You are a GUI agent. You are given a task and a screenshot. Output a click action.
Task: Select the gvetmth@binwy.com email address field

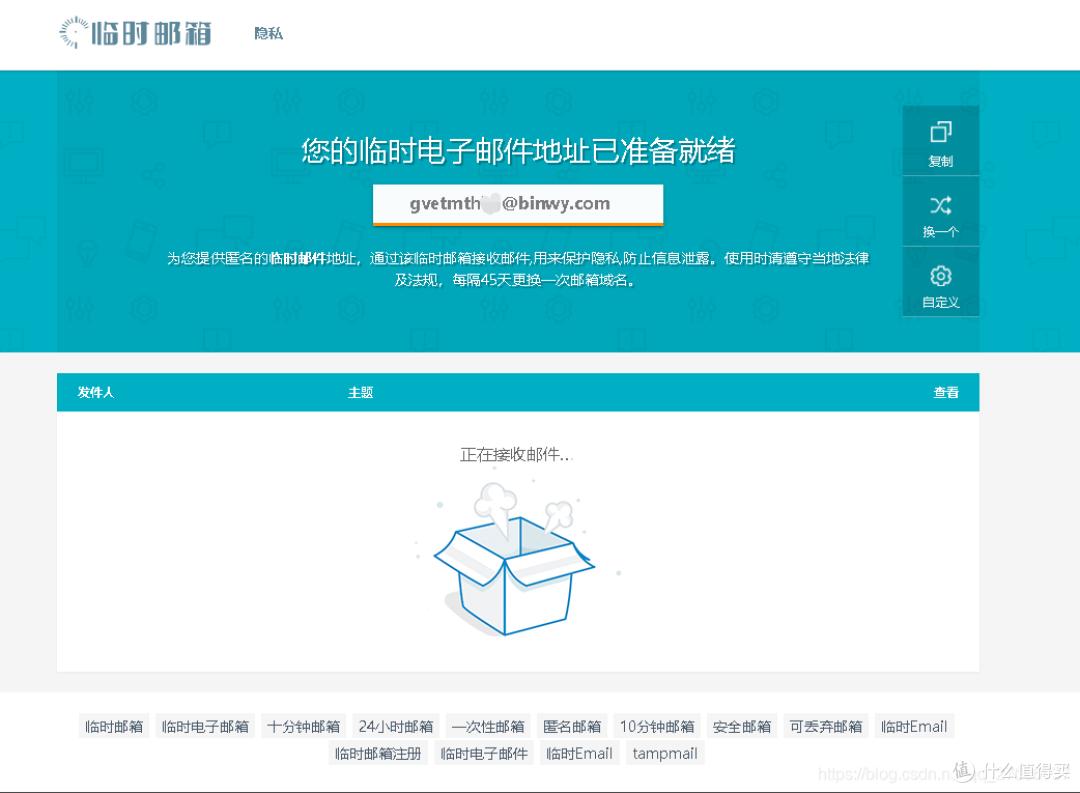pos(516,203)
